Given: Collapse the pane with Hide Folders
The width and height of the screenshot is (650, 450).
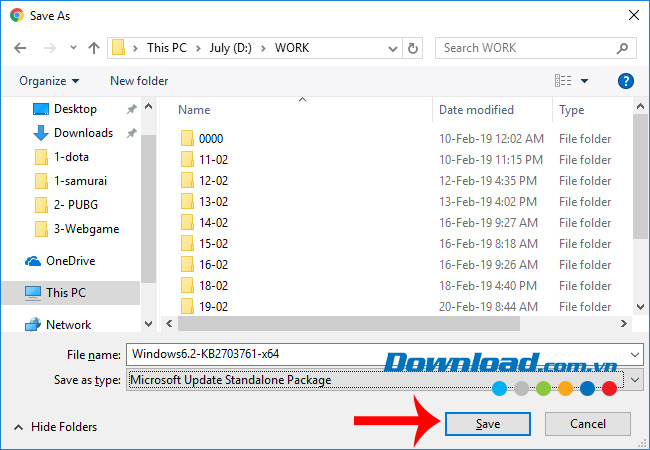Looking at the screenshot, I should point(56,427).
